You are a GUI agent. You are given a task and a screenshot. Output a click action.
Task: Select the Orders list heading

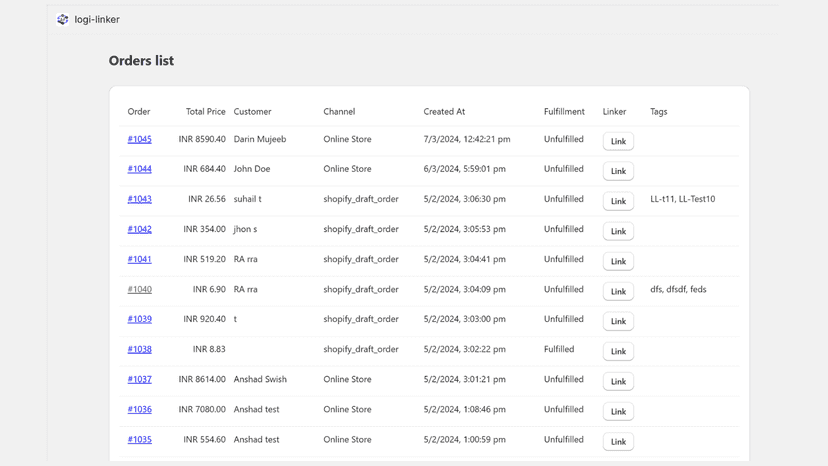[x=141, y=61]
